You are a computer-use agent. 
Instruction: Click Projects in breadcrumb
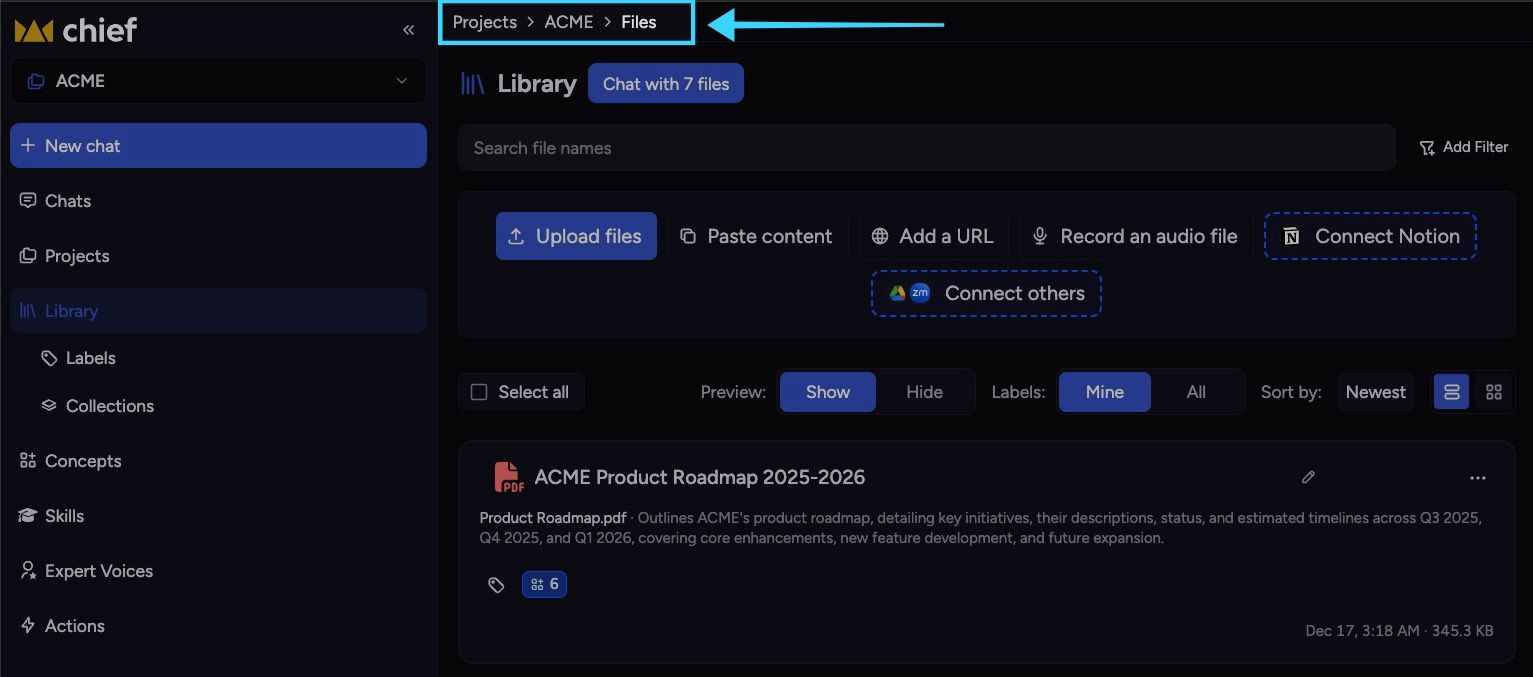[x=485, y=22]
